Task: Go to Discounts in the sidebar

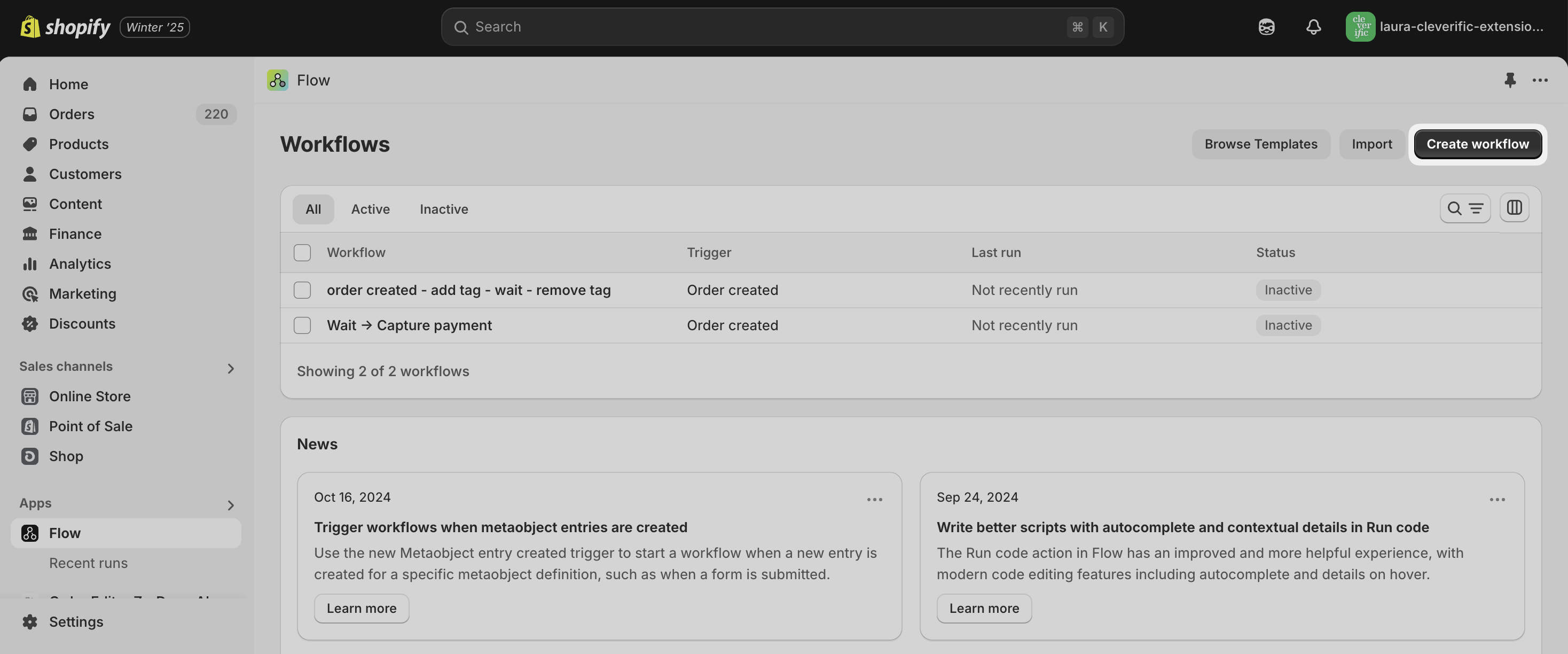Action: click(x=82, y=323)
